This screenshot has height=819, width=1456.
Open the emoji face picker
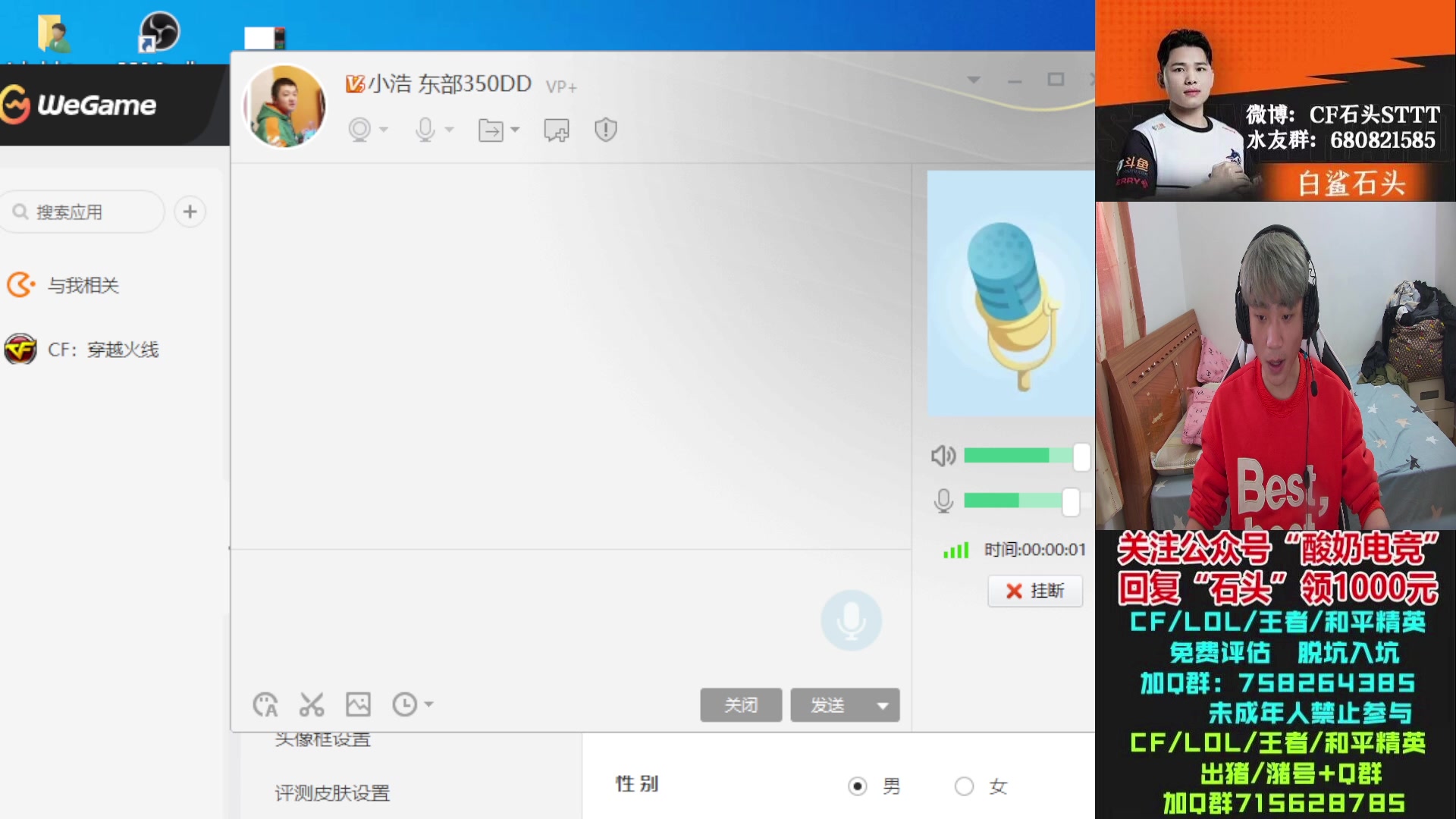pyautogui.click(x=265, y=704)
